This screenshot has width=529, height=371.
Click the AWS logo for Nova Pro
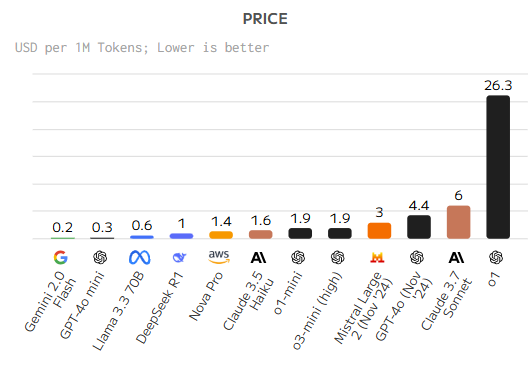(219, 257)
